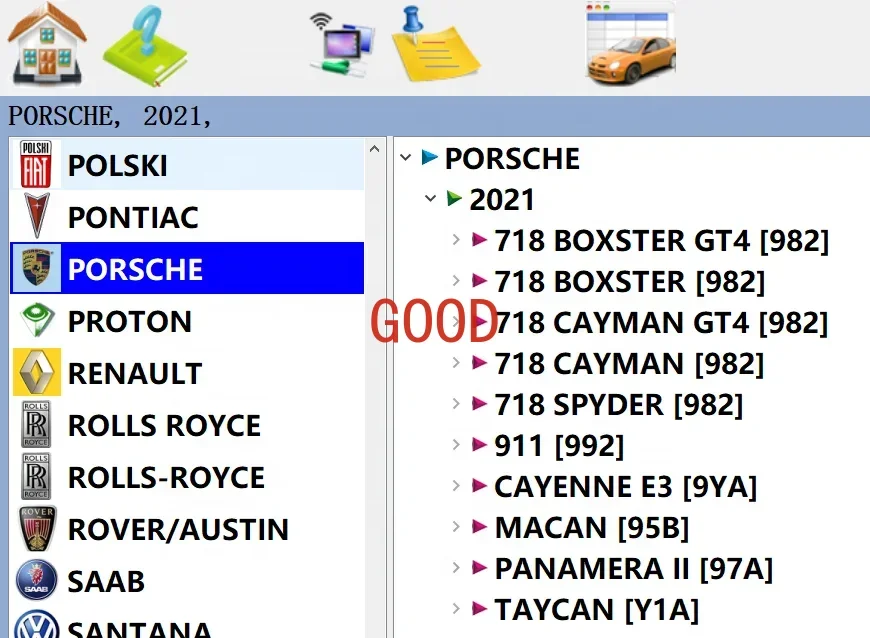Select PORSCHE in the make list

187,268
